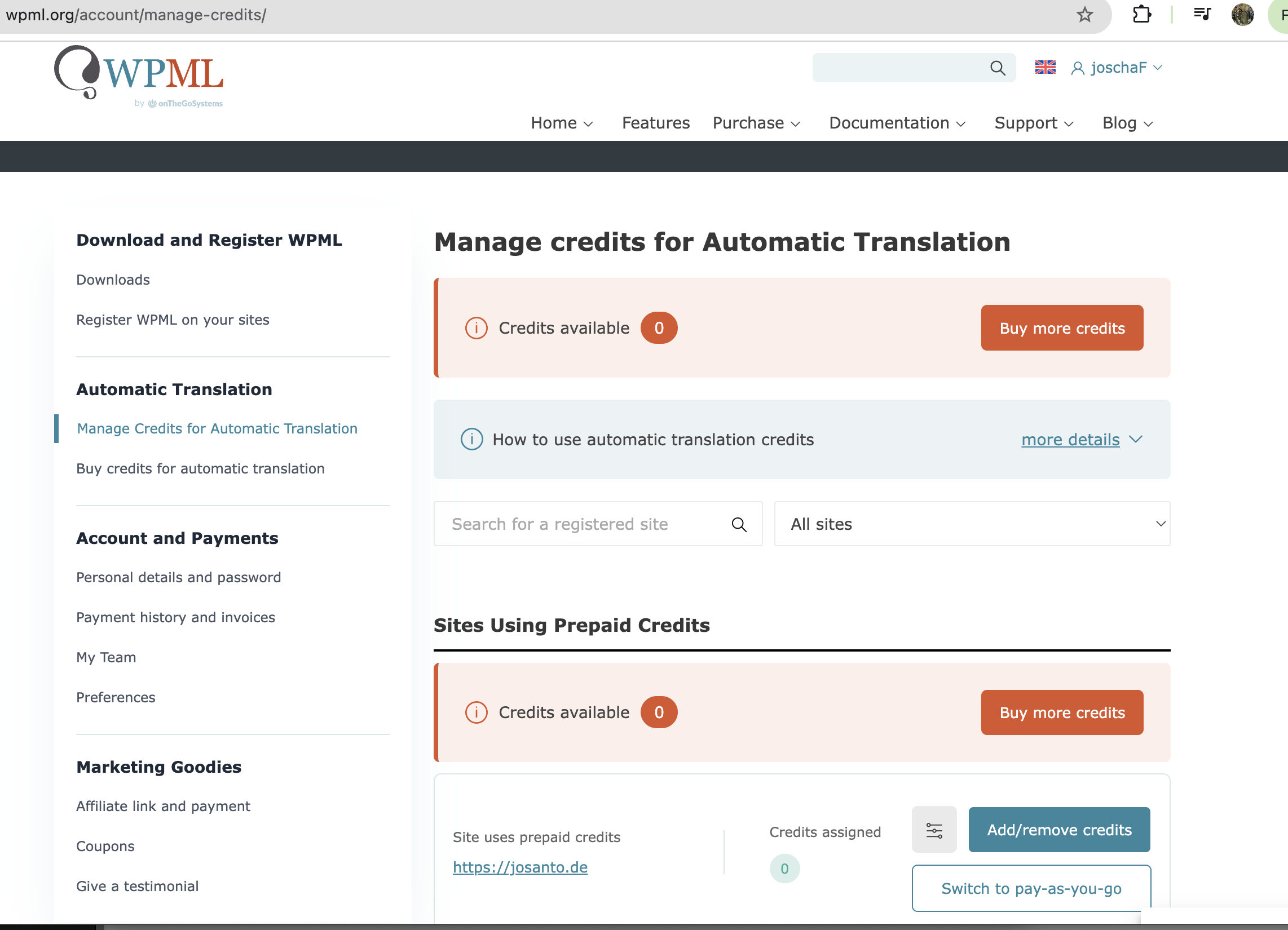Image resolution: width=1288 pixels, height=930 pixels.
Task: Click Switch to pay-as-you-go button
Action: (1031, 888)
